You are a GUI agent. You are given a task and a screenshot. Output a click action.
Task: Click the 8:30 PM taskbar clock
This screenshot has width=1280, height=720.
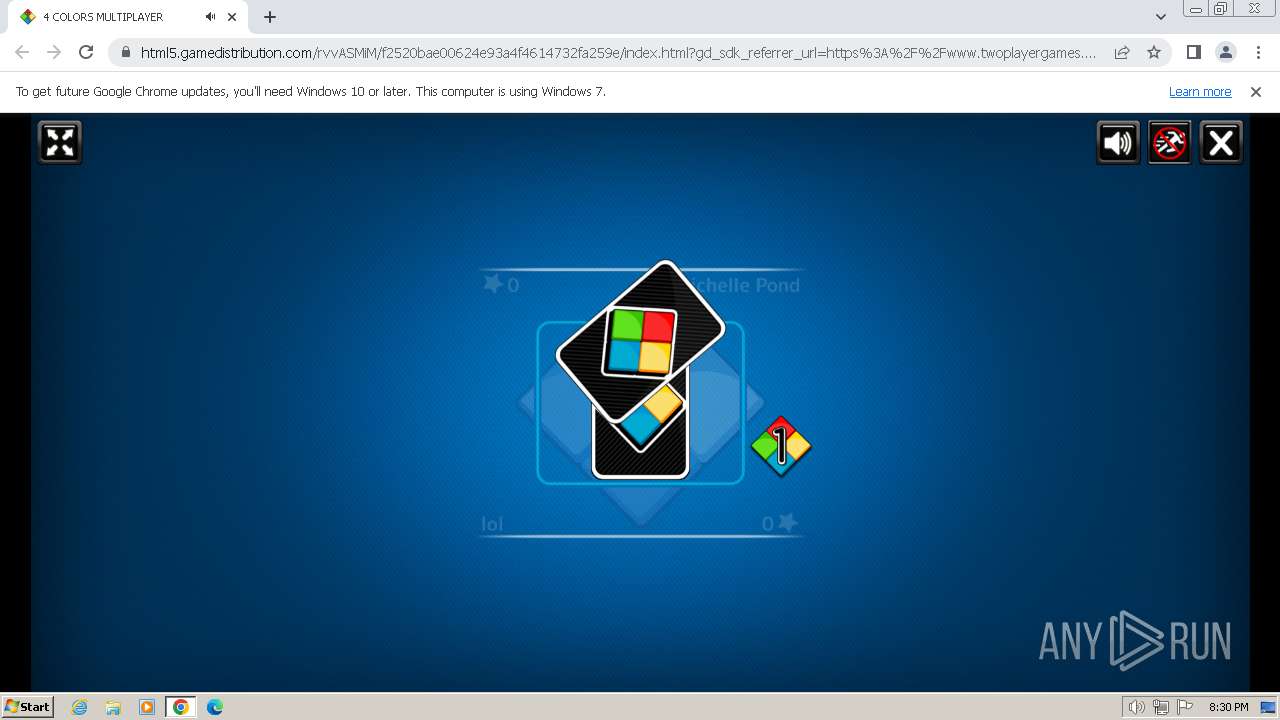[x=1228, y=707]
